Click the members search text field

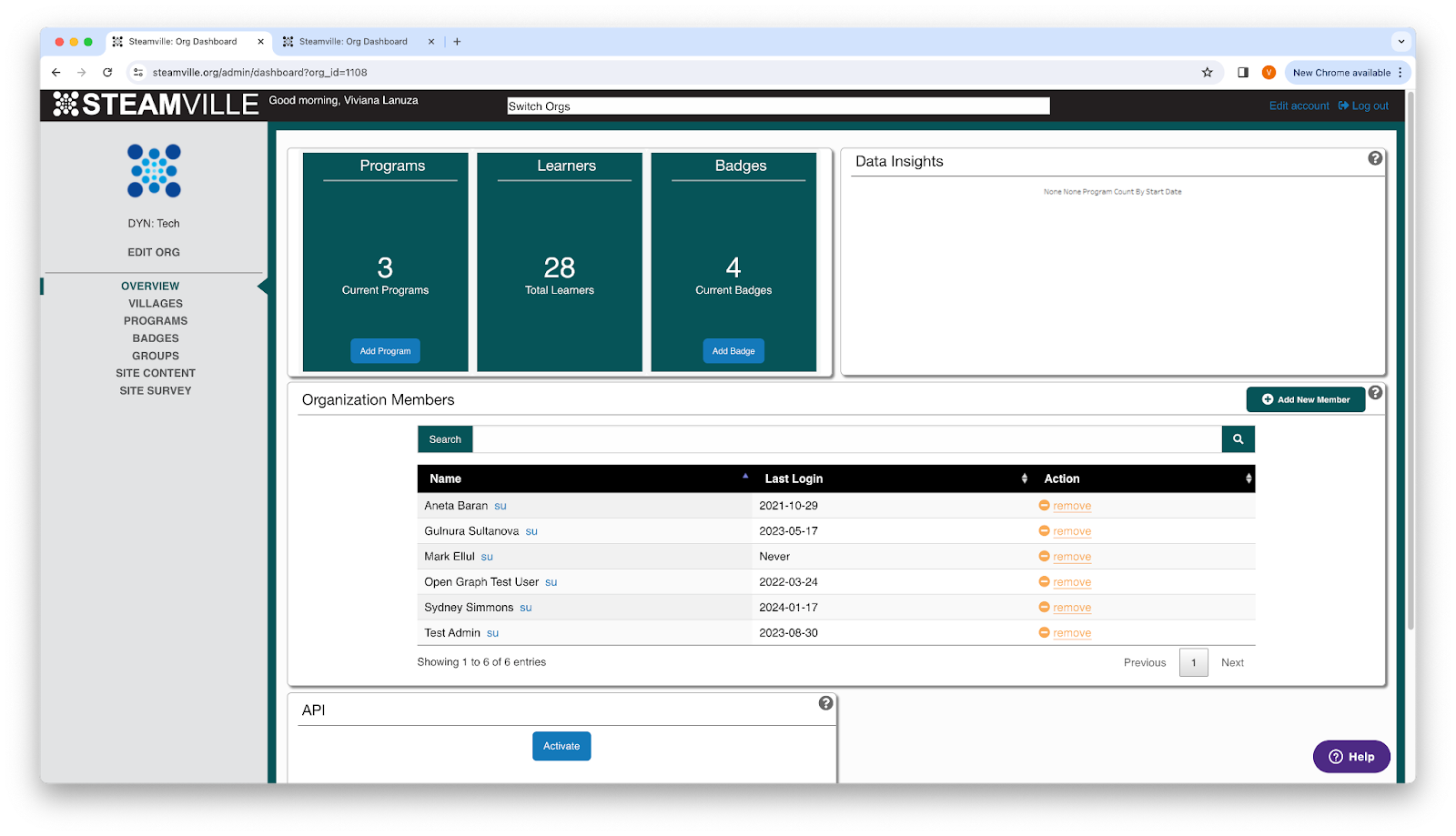(x=846, y=439)
